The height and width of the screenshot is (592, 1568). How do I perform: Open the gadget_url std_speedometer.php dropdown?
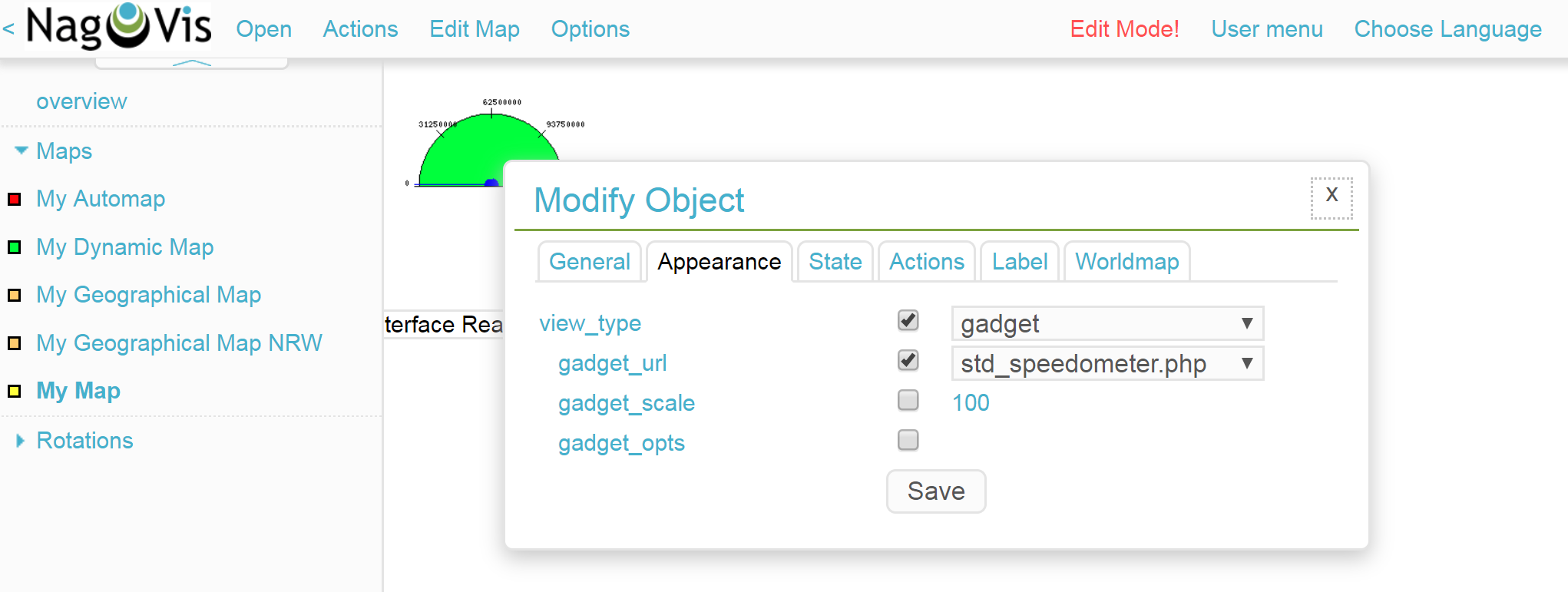pyautogui.click(x=1107, y=363)
